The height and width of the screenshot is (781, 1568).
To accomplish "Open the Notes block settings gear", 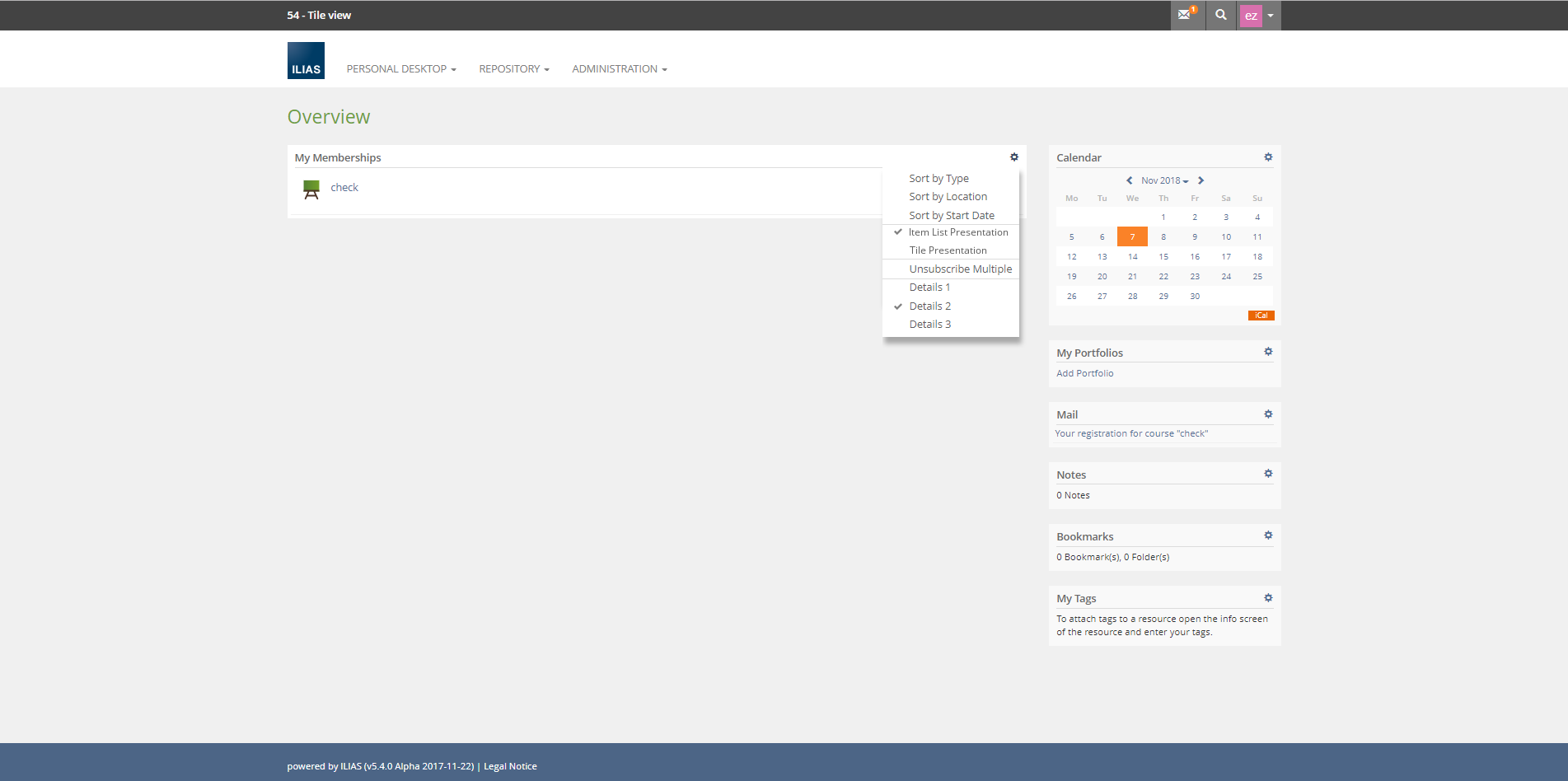I will pos(1268,474).
